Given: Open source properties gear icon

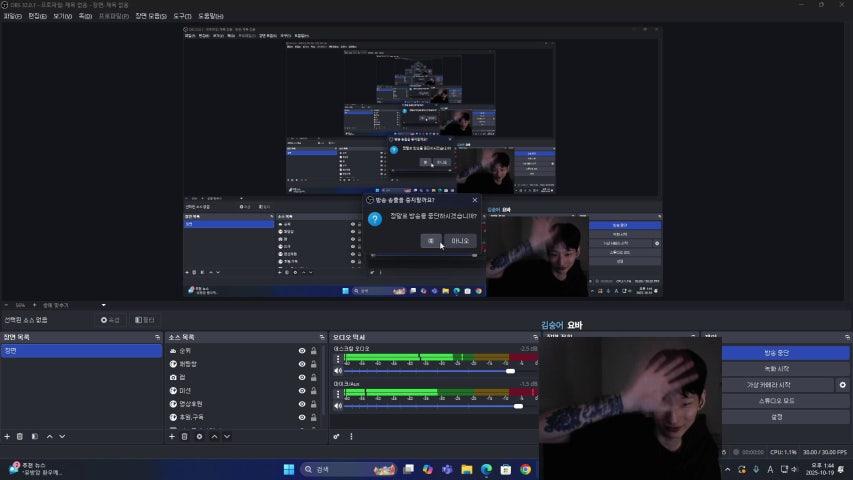Looking at the screenshot, I should (199, 436).
